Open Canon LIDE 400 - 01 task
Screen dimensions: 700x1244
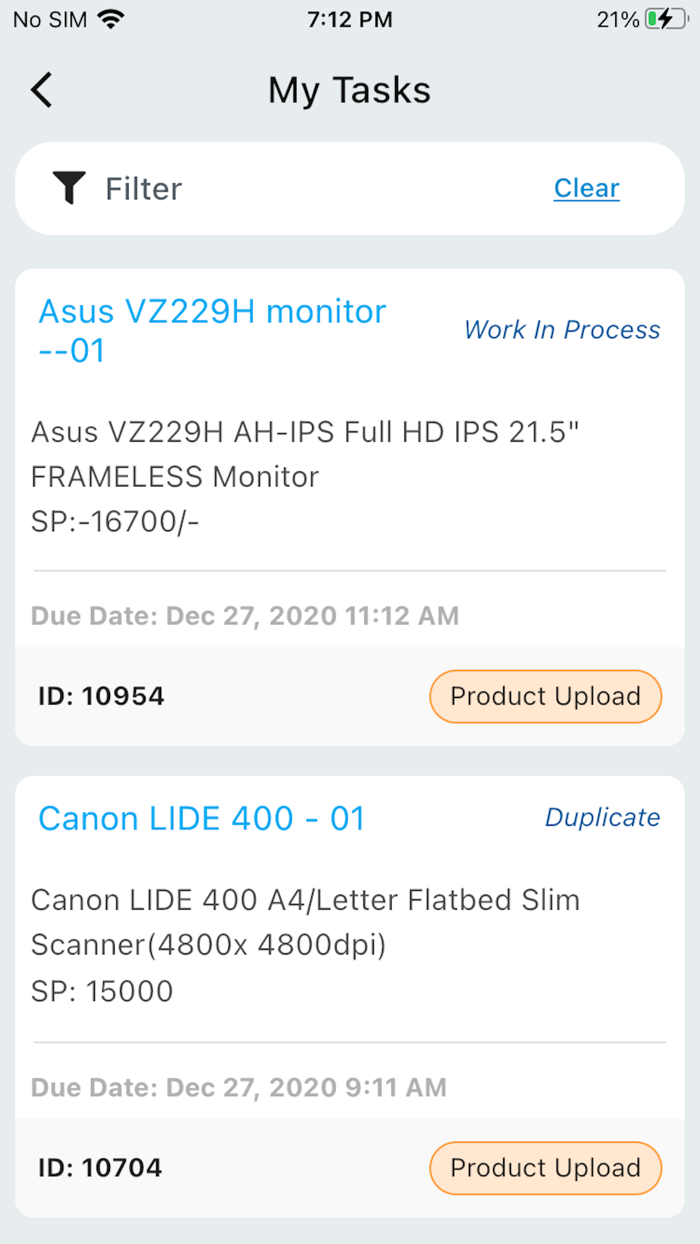coord(202,818)
